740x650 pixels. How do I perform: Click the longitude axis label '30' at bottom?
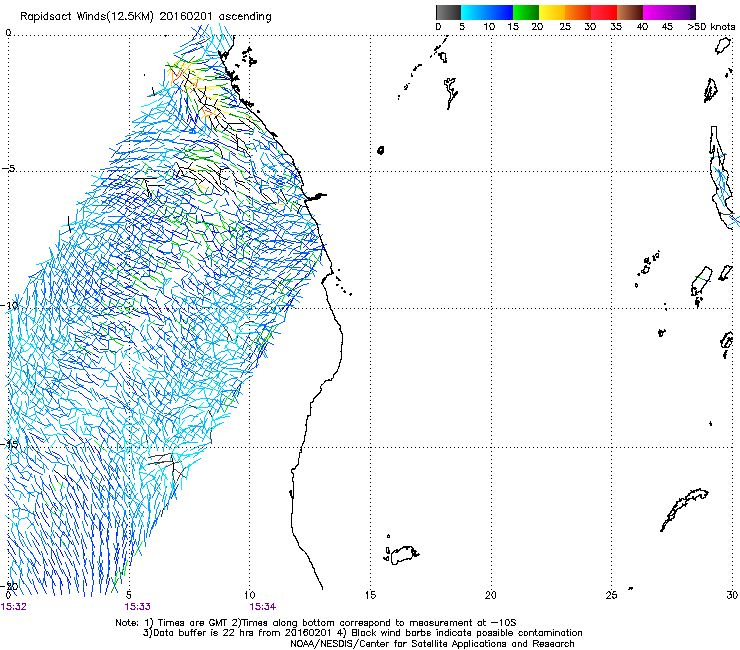732,595
